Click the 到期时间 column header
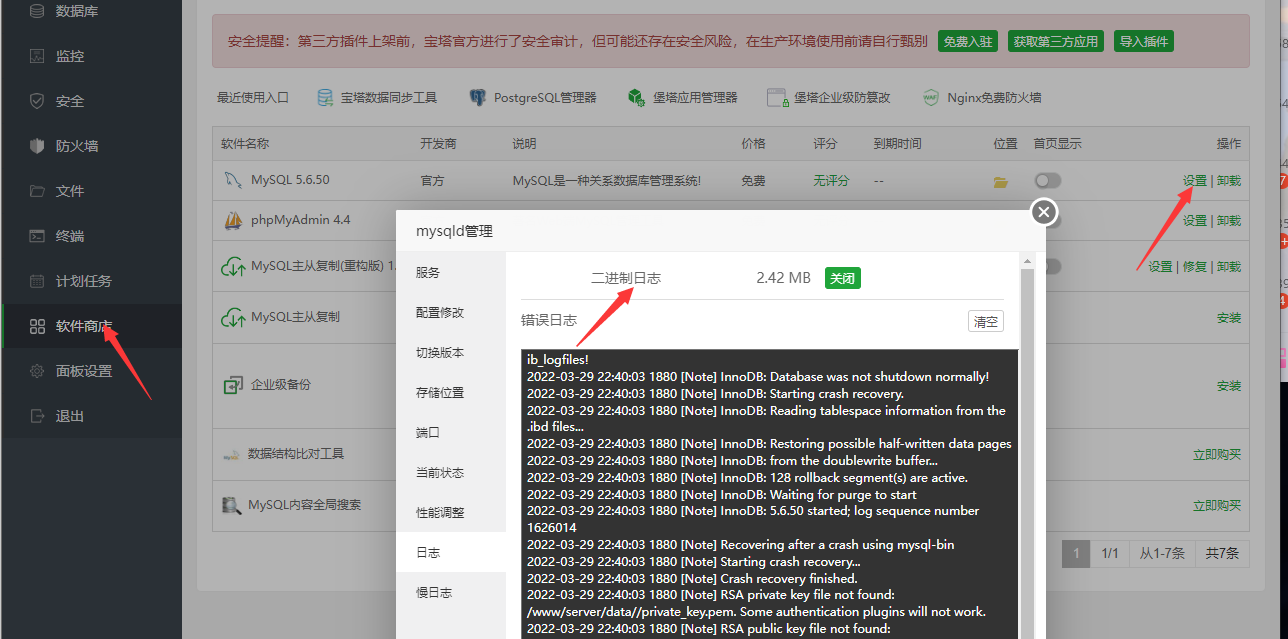 coord(897,144)
